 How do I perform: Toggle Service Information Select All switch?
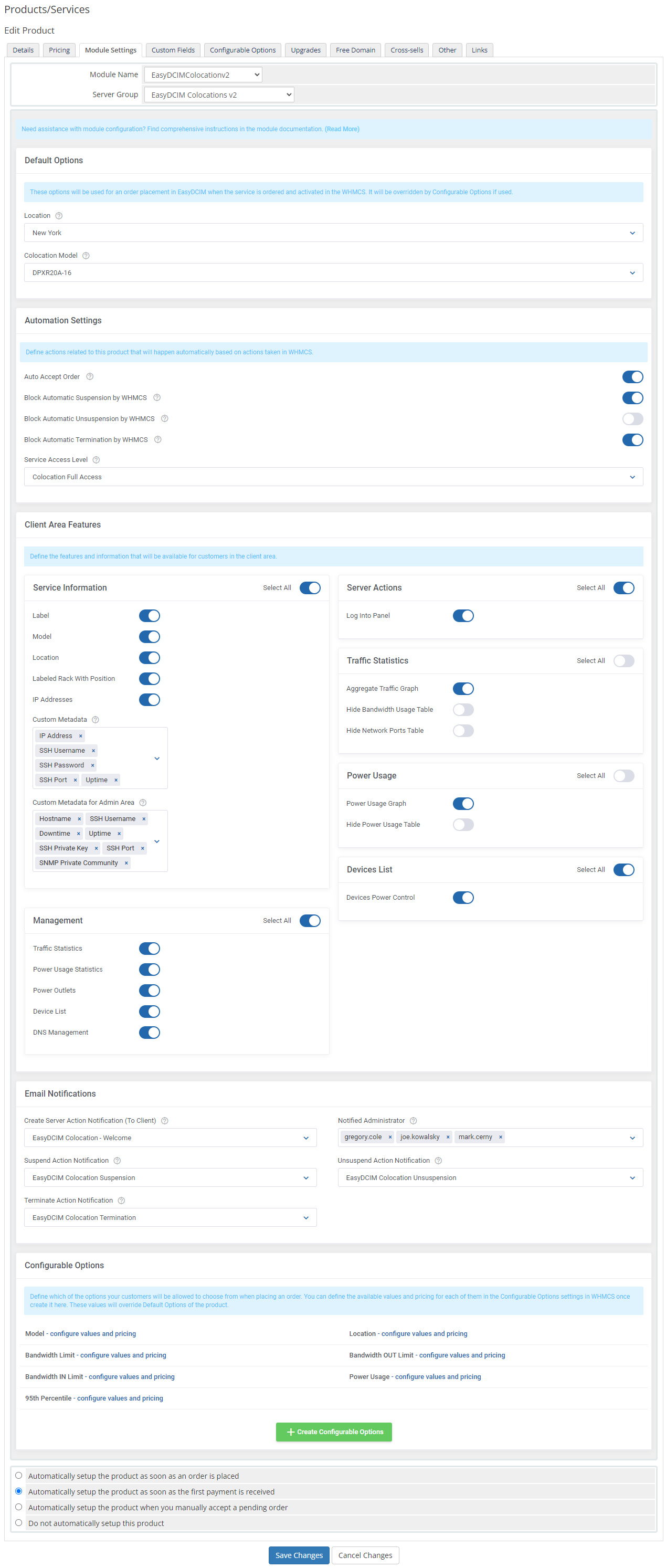pos(309,587)
